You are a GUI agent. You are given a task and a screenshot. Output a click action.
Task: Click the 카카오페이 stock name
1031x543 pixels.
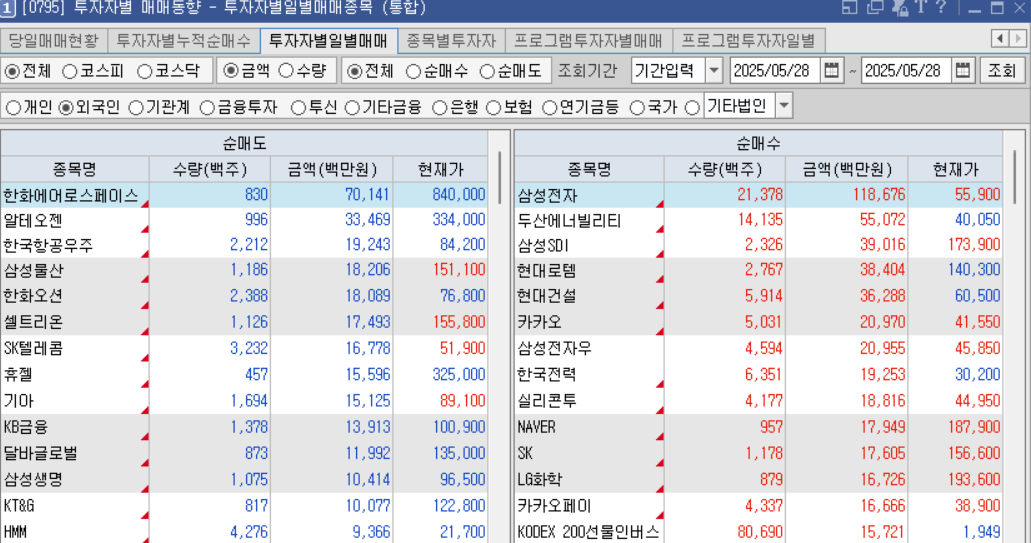554,506
